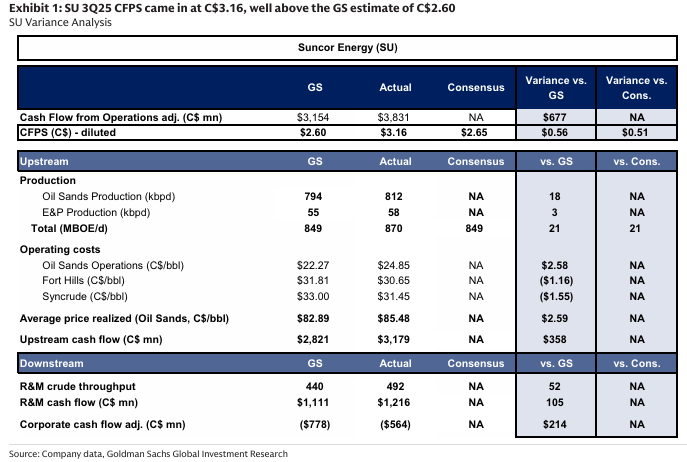The height and width of the screenshot is (462, 687).
Task: Click the $3,831 actual cash flow value
Action: tap(395, 117)
